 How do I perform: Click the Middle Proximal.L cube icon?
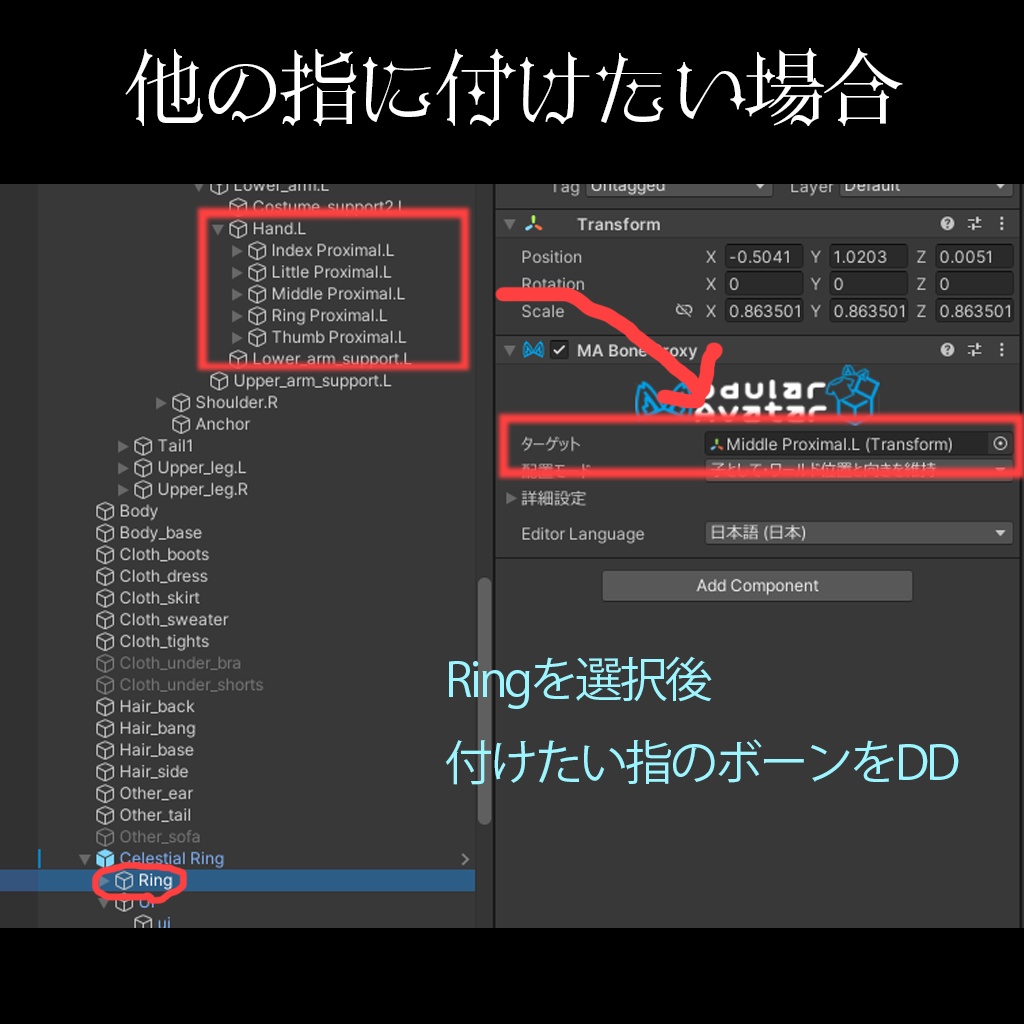click(x=257, y=294)
